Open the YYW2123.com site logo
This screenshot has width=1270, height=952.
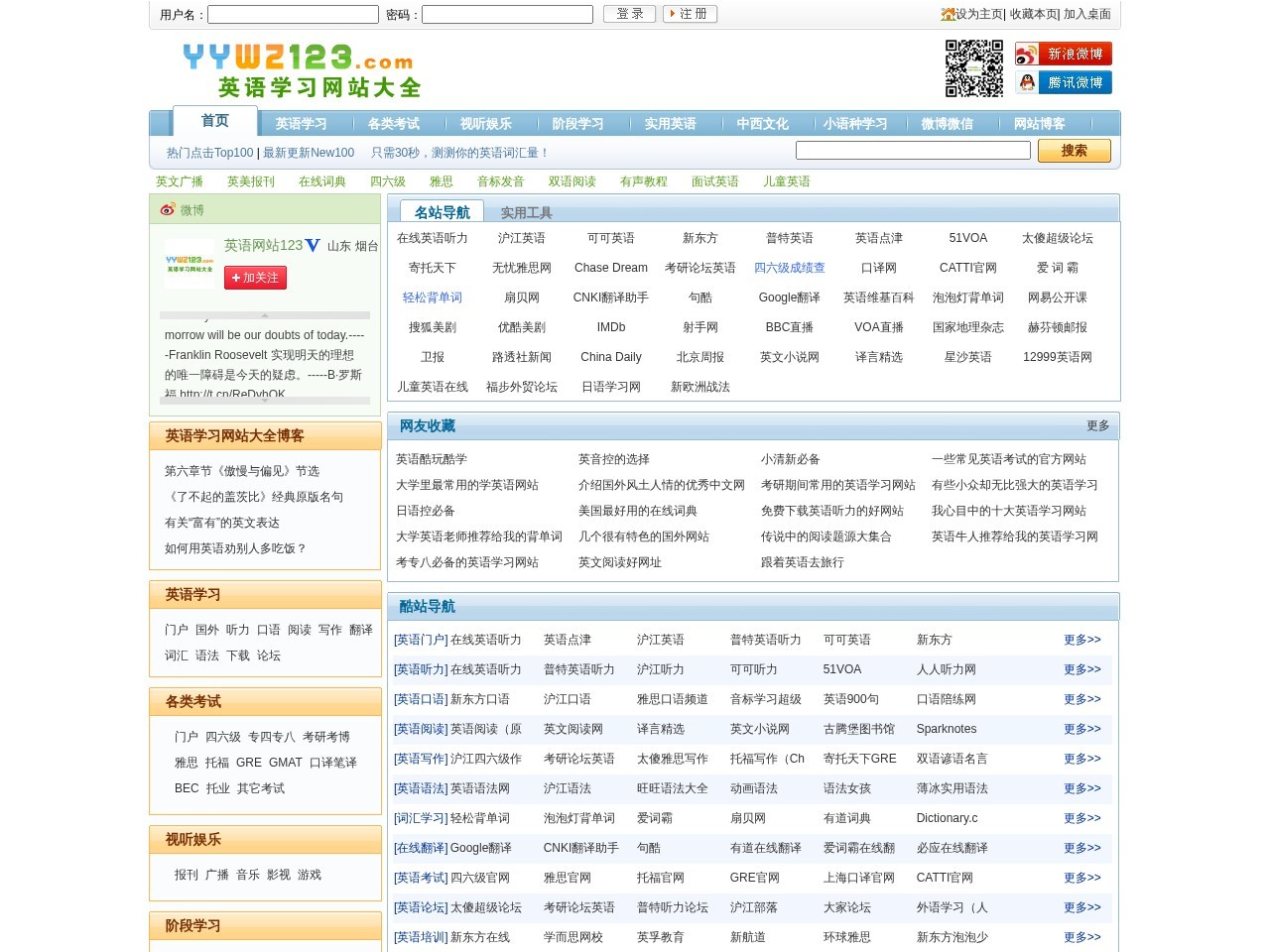tap(302, 70)
